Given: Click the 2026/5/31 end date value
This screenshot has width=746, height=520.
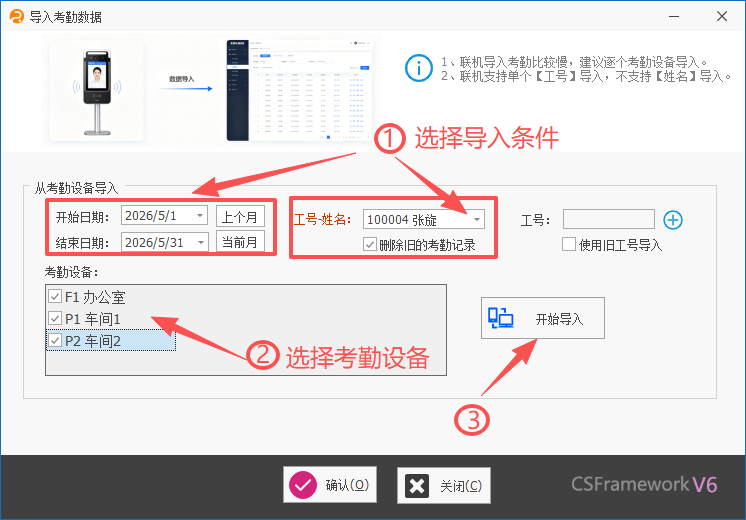Looking at the screenshot, I should coord(154,243).
